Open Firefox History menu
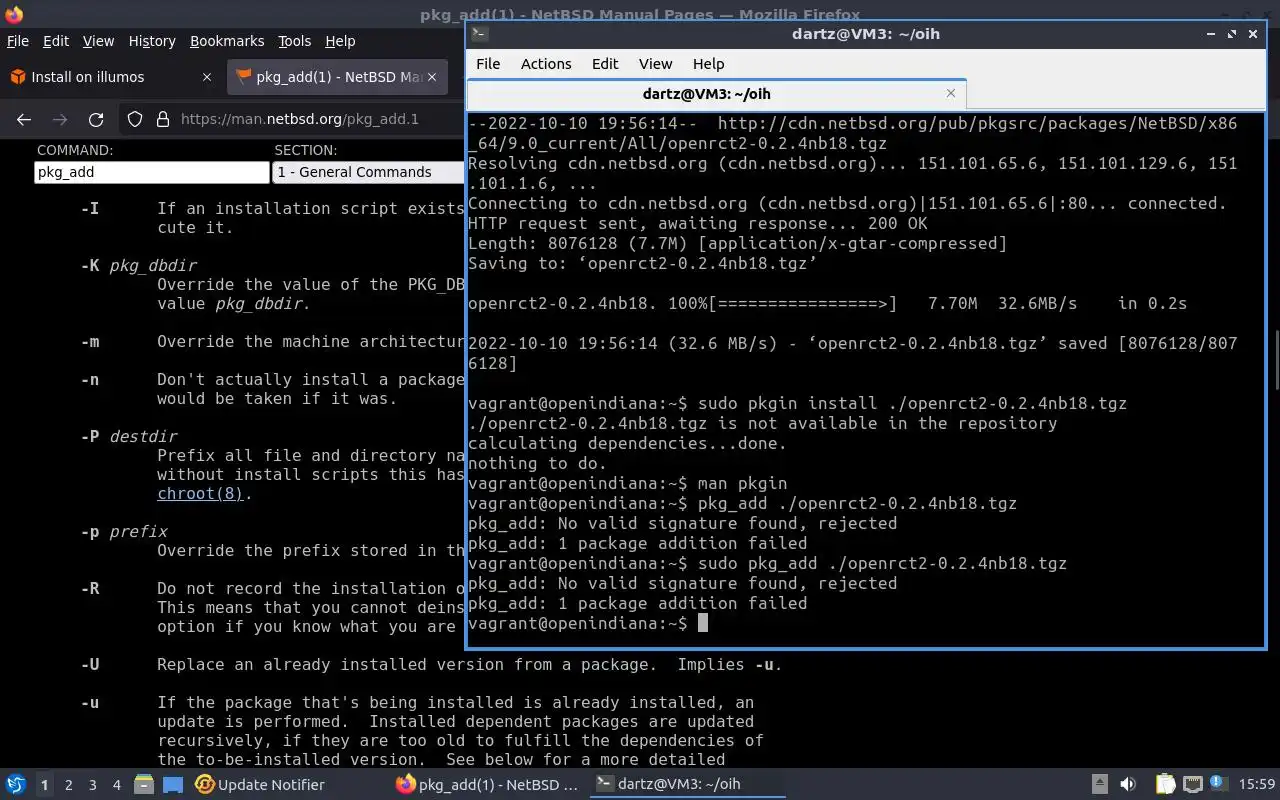The width and height of the screenshot is (1280, 800). click(152, 41)
